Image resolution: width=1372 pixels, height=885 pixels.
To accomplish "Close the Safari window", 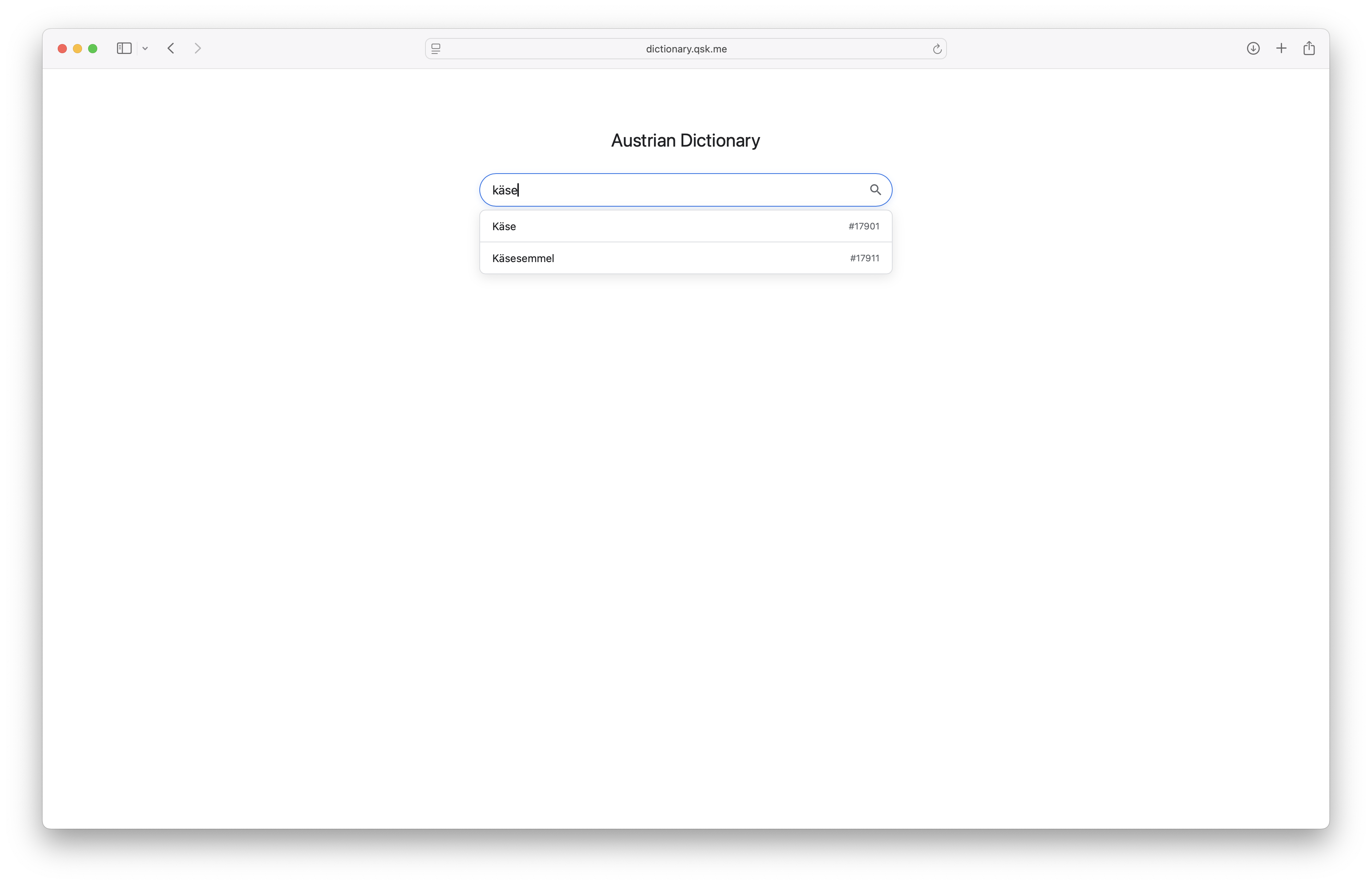I will pos(62,49).
